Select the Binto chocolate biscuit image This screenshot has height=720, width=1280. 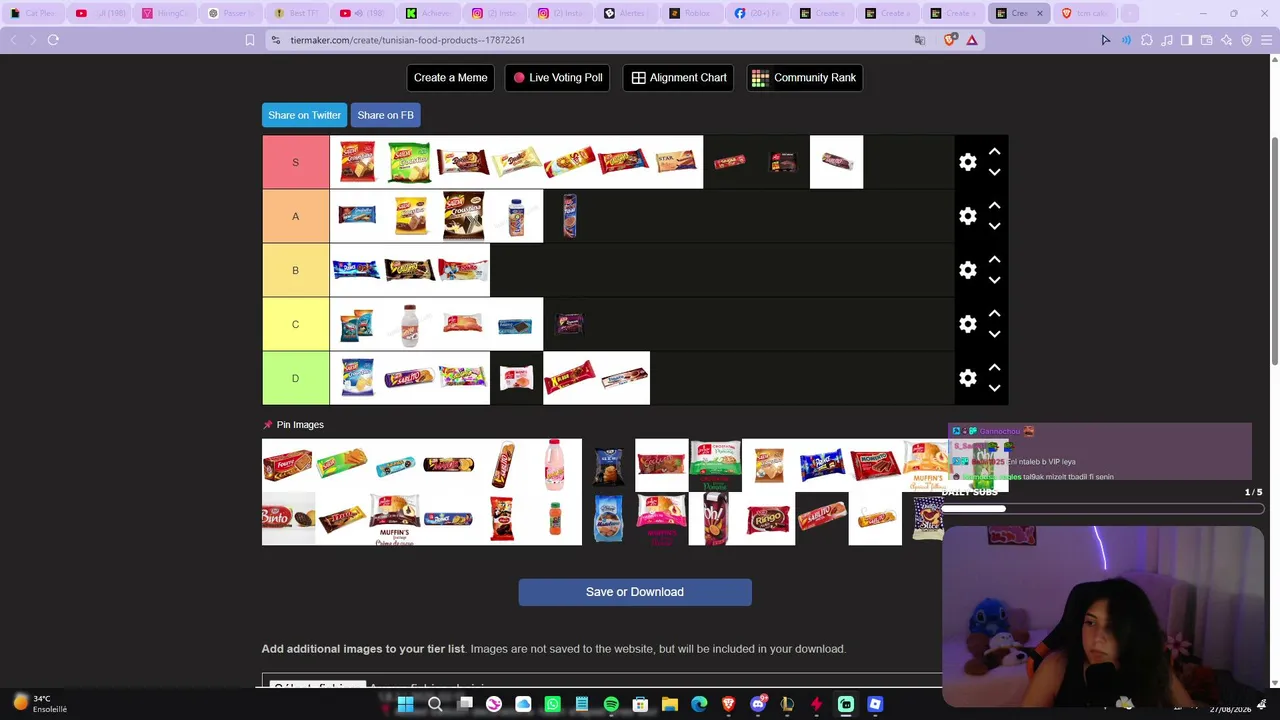click(x=288, y=519)
